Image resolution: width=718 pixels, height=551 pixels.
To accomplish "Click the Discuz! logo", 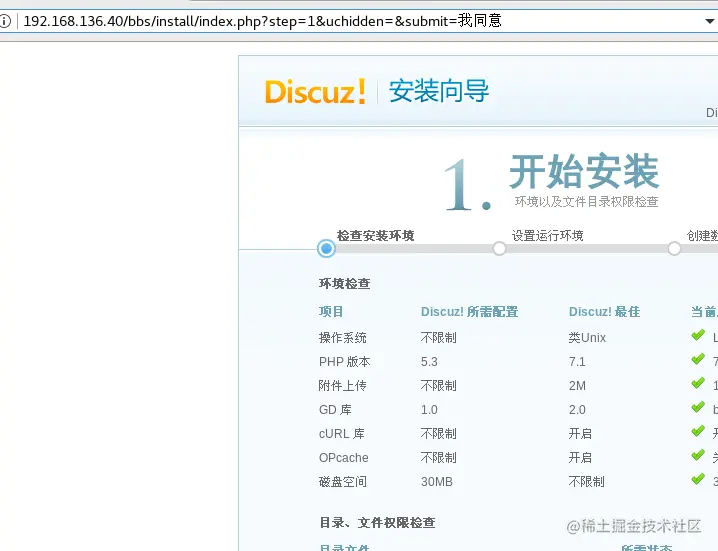I will coord(315,91).
